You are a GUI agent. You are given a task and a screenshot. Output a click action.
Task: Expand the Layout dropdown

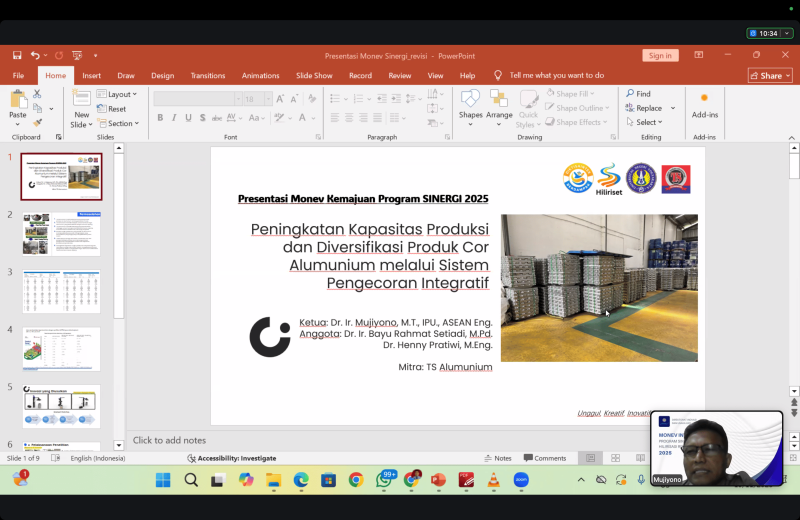(x=122, y=94)
